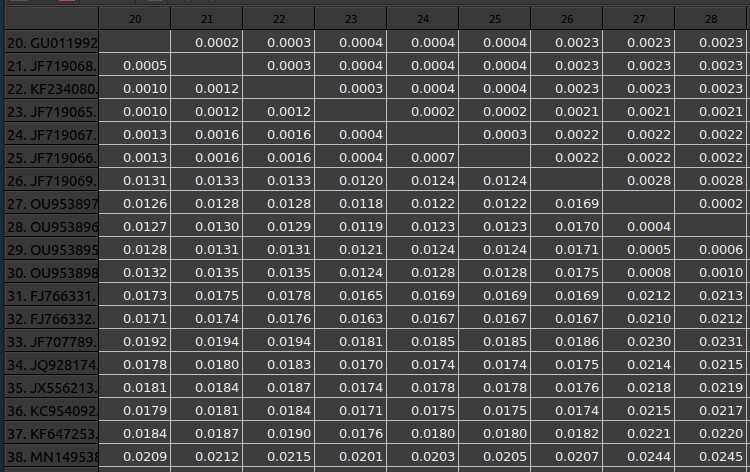The width and height of the screenshot is (750, 472).
Task: Select row header 38. MN149538
Action: (x=52, y=456)
